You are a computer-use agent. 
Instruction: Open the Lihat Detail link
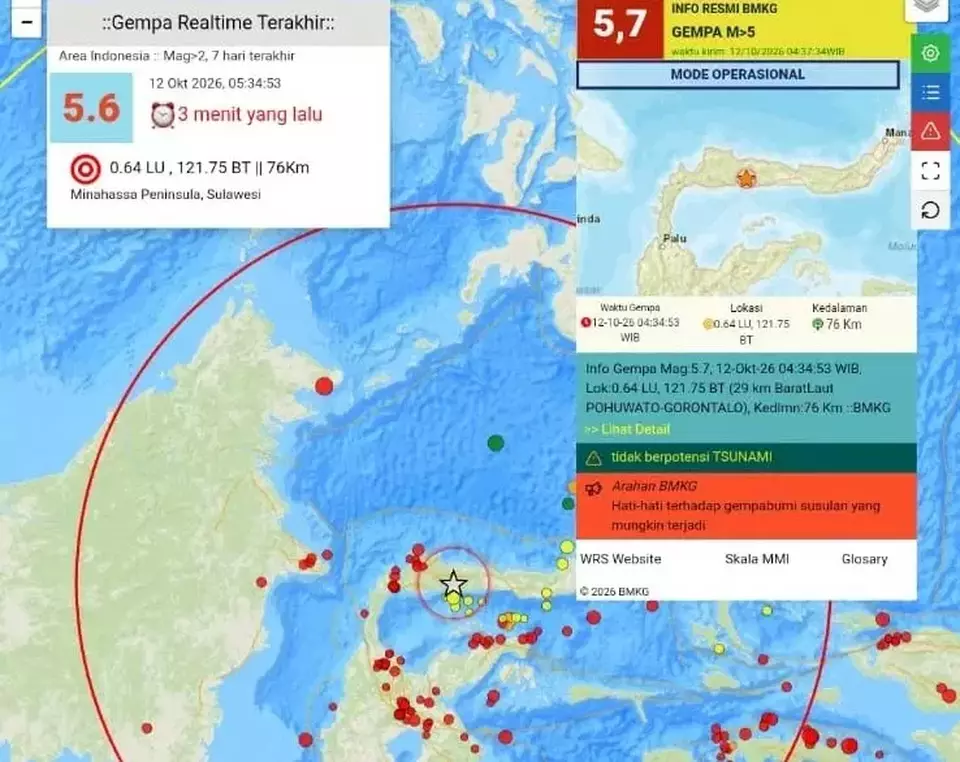click(627, 429)
